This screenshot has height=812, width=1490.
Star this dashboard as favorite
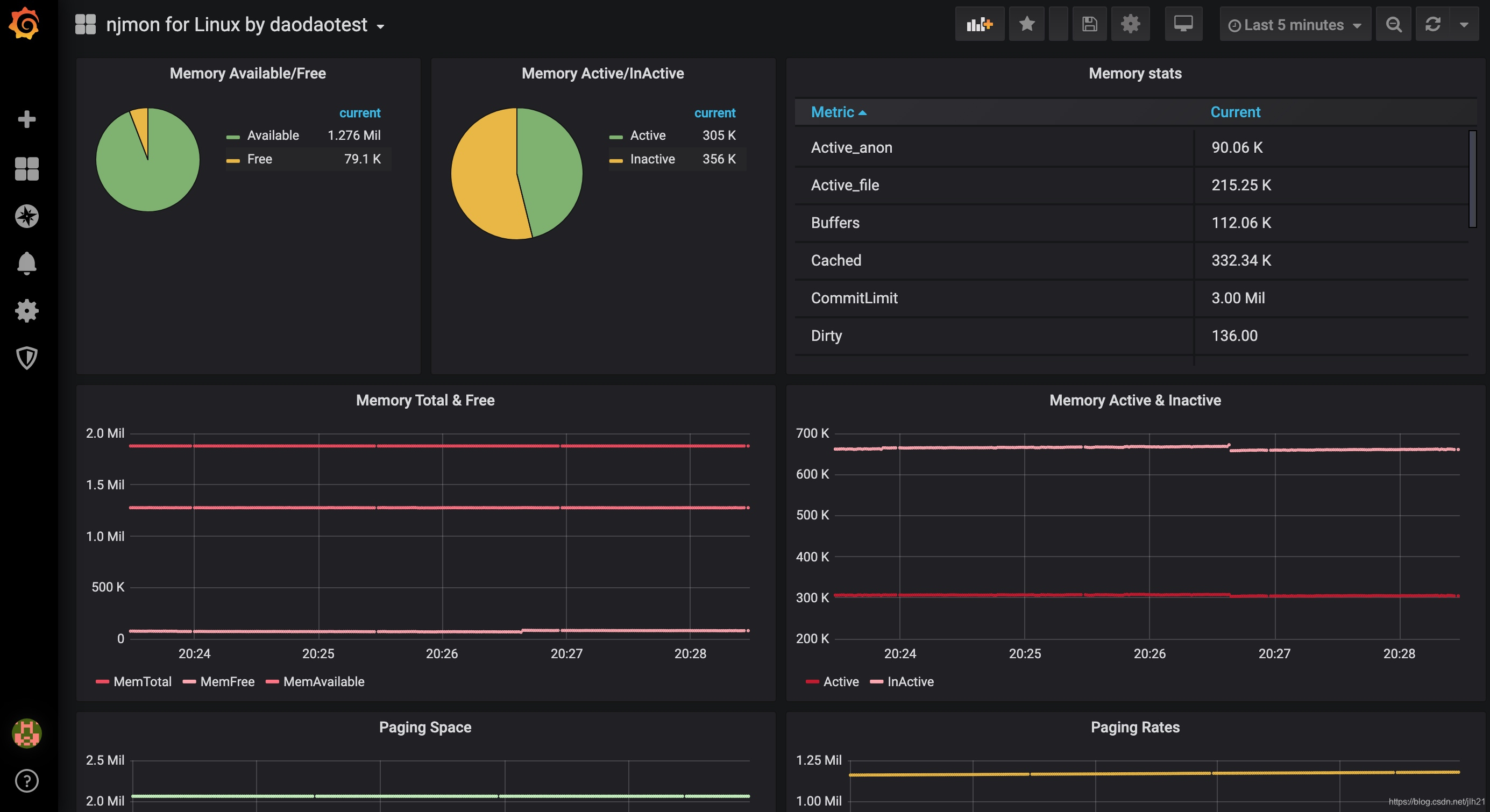pyautogui.click(x=1027, y=24)
